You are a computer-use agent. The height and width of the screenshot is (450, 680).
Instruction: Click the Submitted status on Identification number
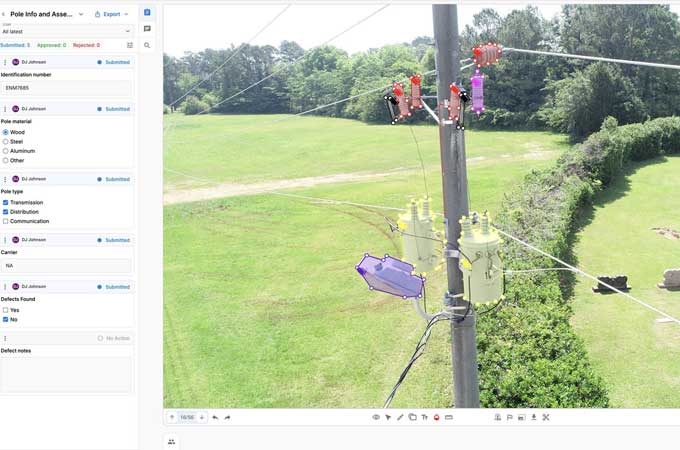113,62
